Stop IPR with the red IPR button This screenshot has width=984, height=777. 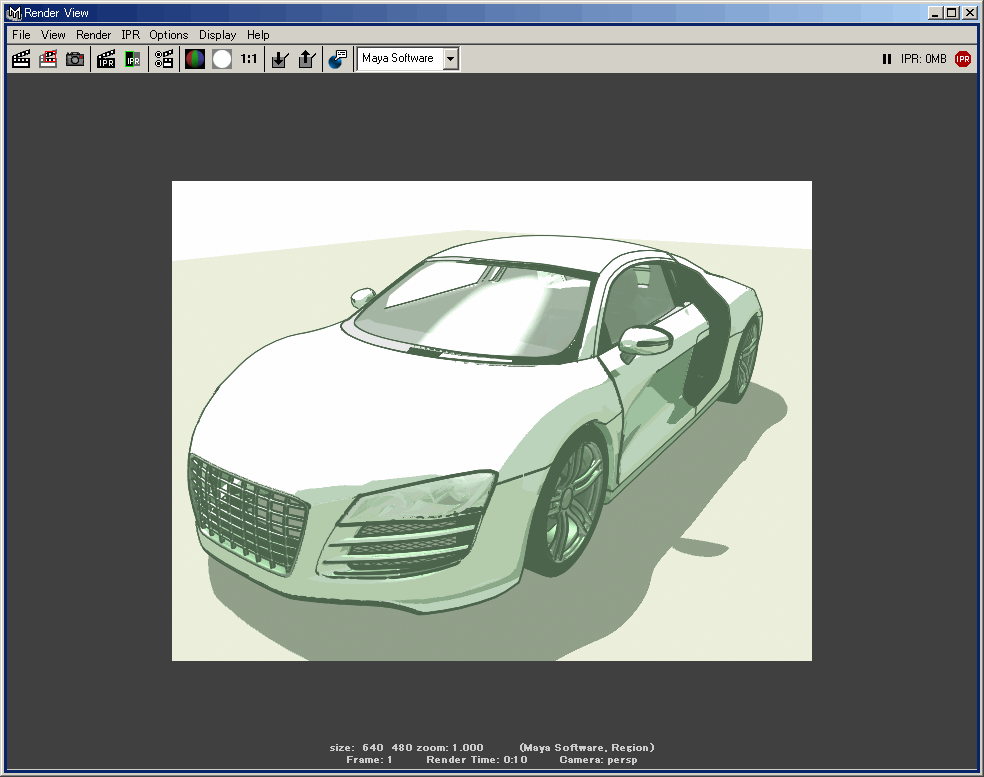[x=962, y=59]
